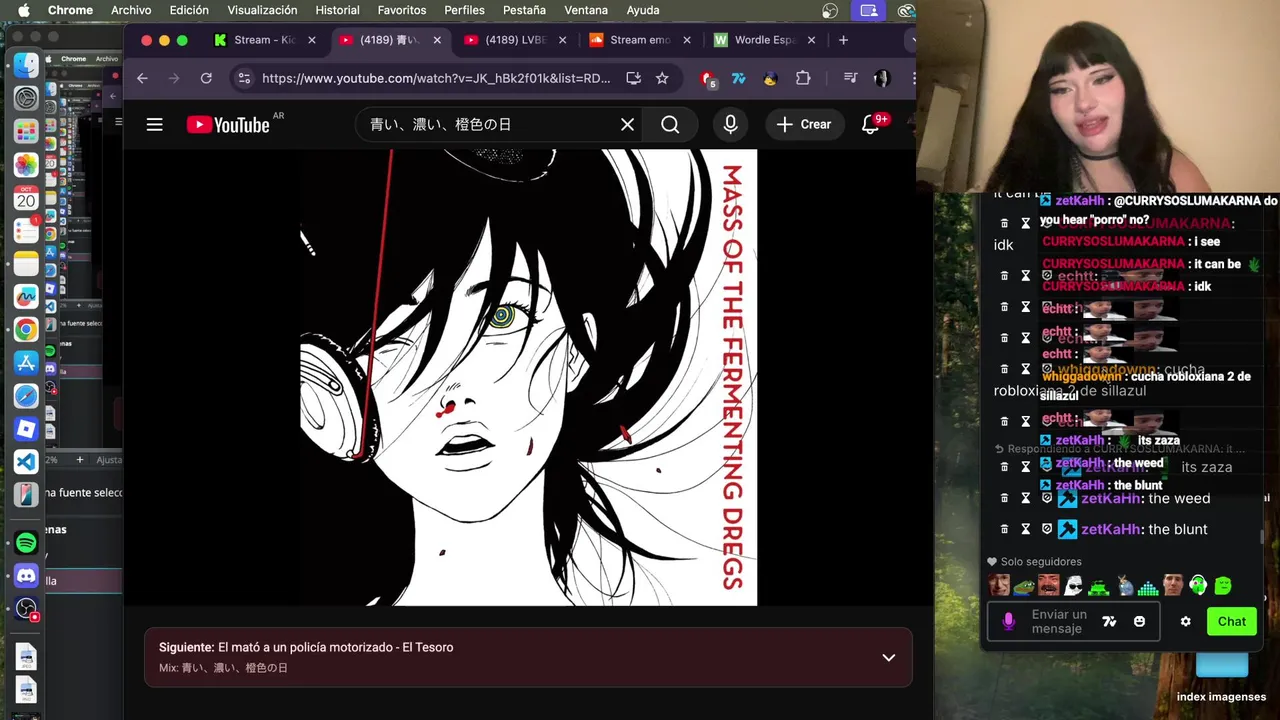Expand the Siguiente queue panel chevron
The width and height of the screenshot is (1280, 720).
coord(888,657)
